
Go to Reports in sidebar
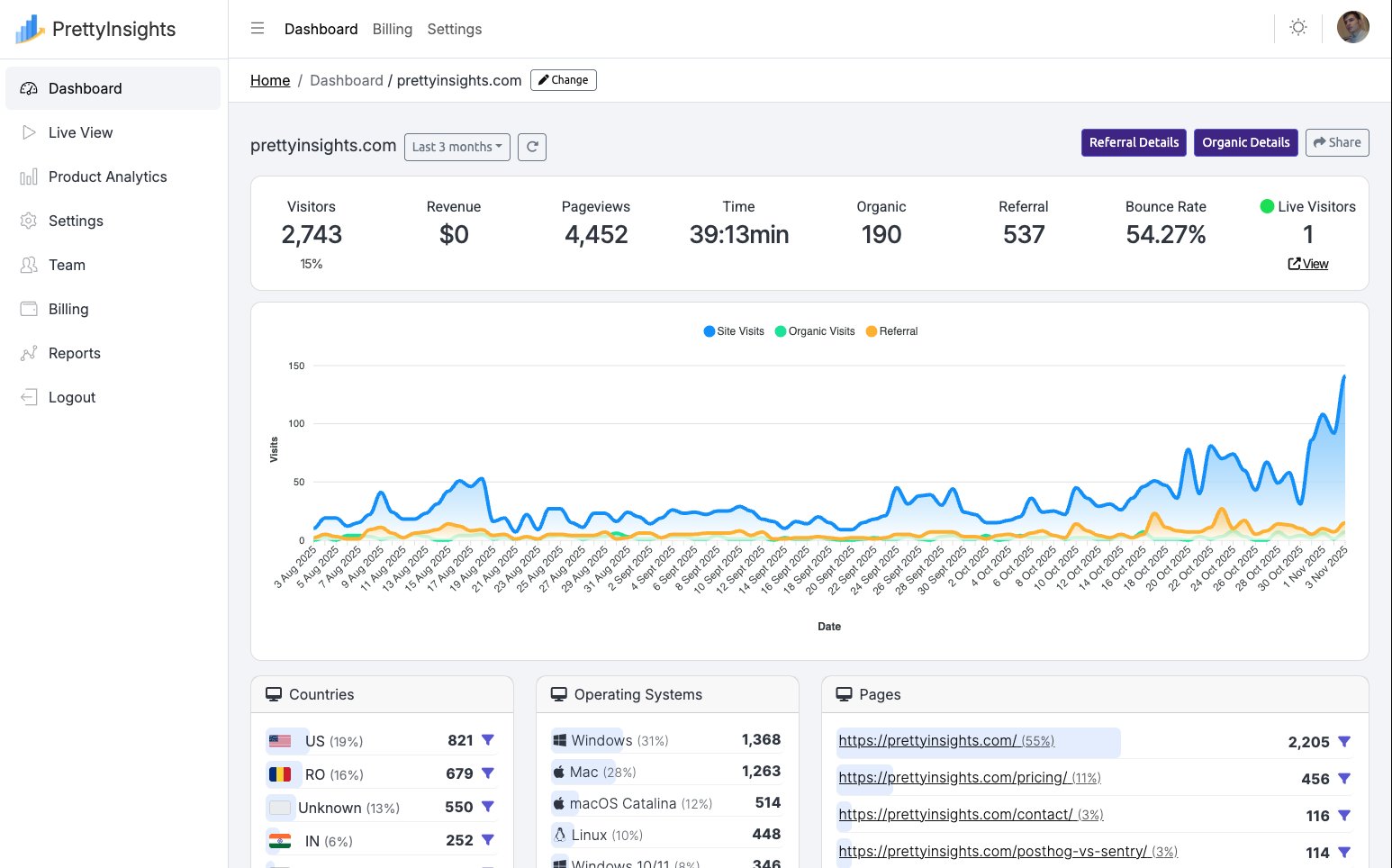pos(74,353)
